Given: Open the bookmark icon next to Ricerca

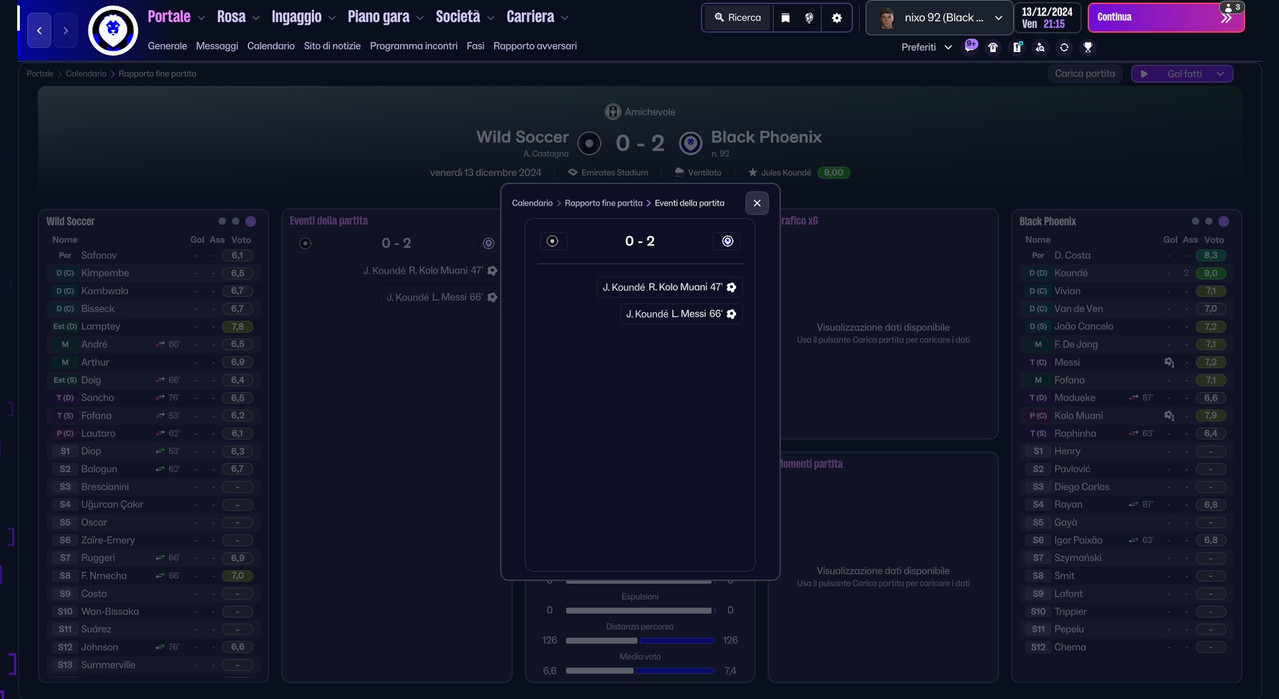Looking at the screenshot, I should tap(785, 18).
